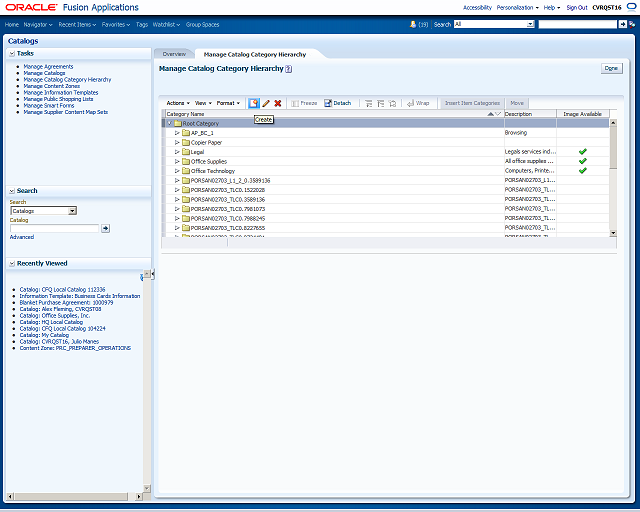Click Sign Out link

click(x=576, y=7)
